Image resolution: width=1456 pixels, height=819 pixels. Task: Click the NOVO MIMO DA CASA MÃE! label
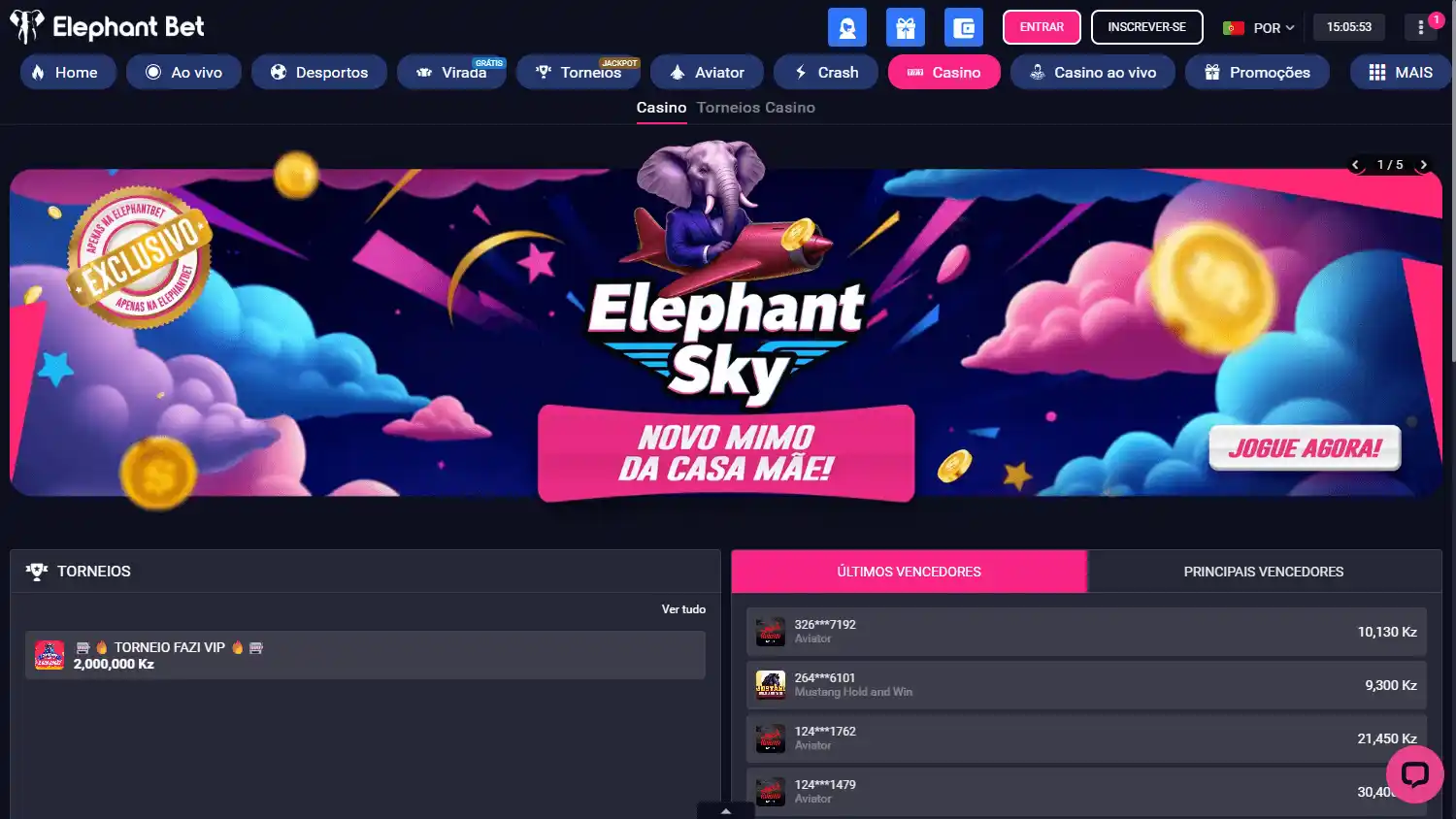click(726, 453)
